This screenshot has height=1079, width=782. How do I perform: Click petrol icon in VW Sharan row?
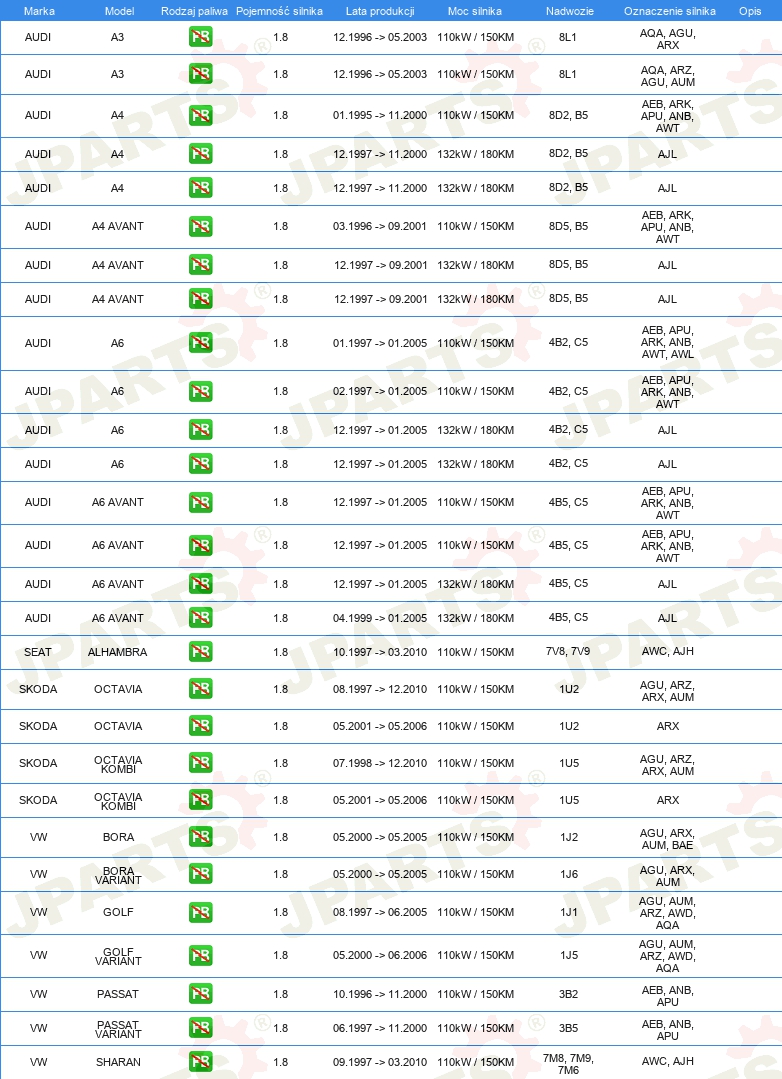[200, 1062]
